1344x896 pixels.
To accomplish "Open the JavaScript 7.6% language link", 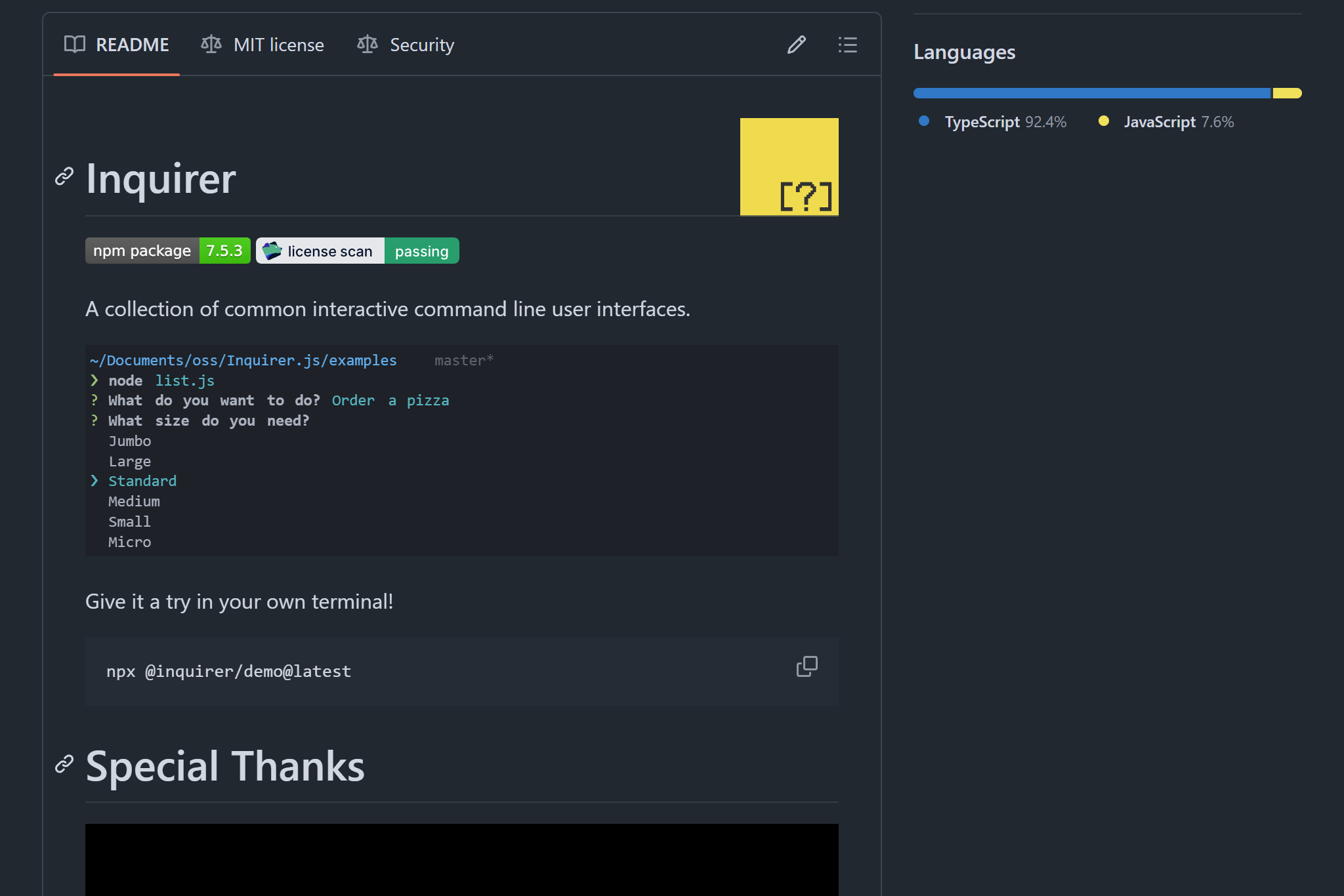I will pos(1179,121).
